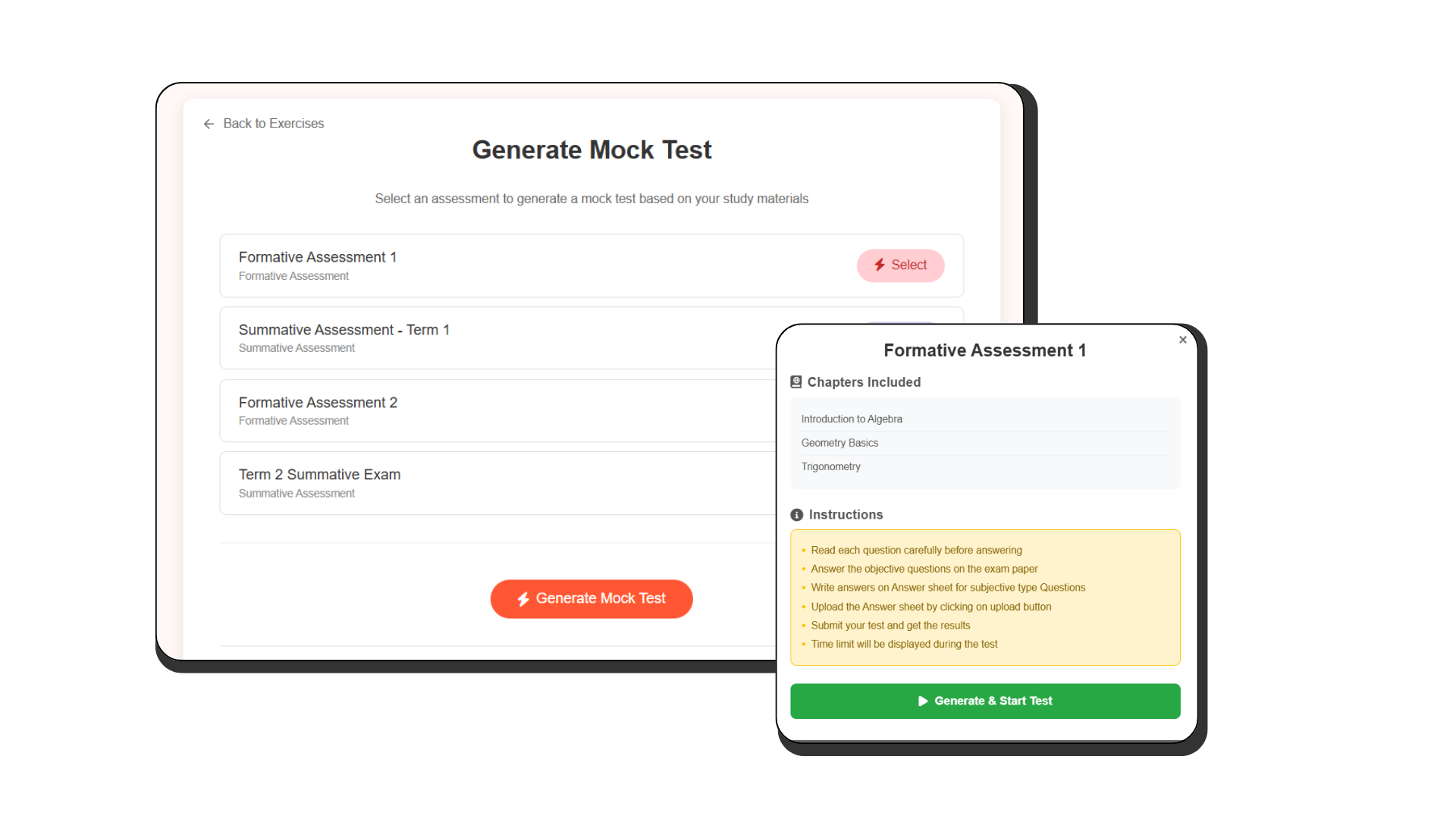Click the info icon beside Instructions
This screenshot has width=1456, height=819.
(x=796, y=514)
